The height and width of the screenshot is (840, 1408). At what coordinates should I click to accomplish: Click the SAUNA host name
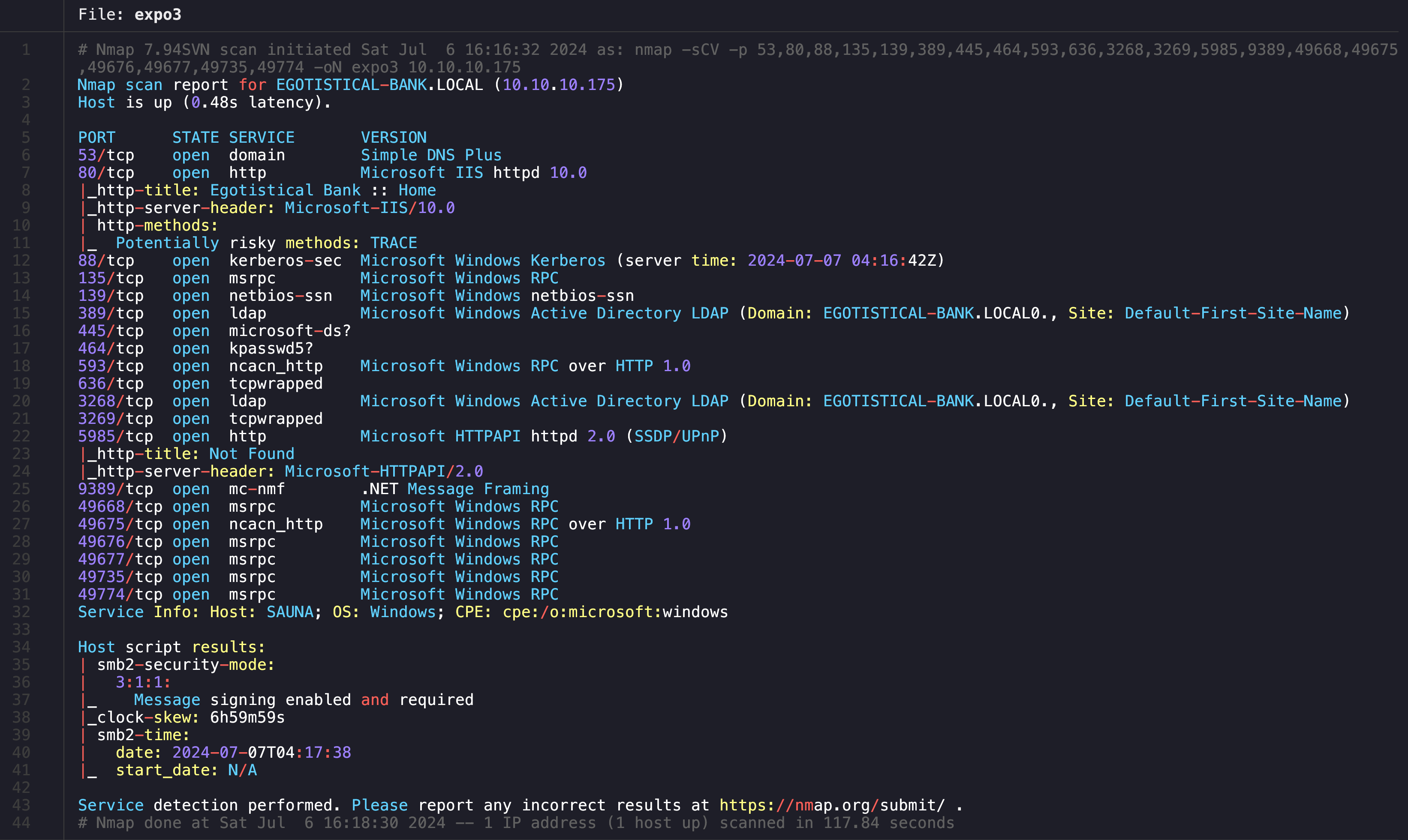(x=289, y=612)
